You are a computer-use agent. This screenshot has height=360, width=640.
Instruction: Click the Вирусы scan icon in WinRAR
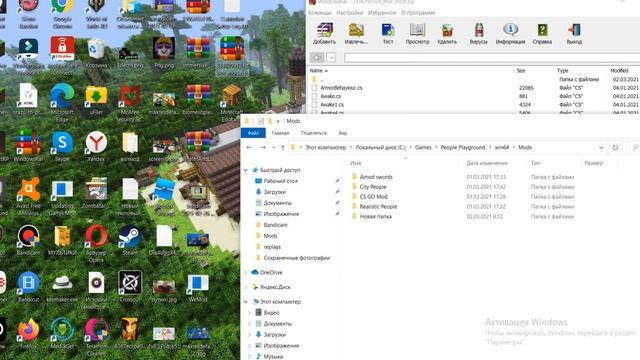tap(478, 33)
